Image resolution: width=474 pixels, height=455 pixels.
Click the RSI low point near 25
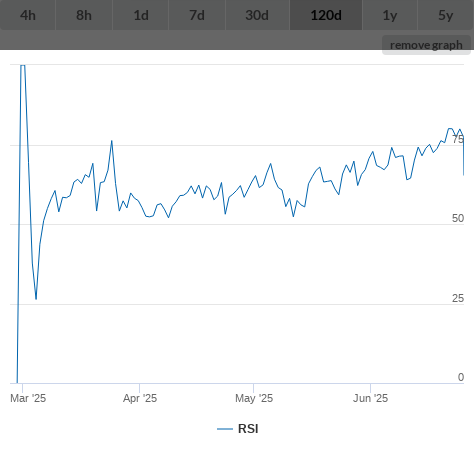click(36, 298)
